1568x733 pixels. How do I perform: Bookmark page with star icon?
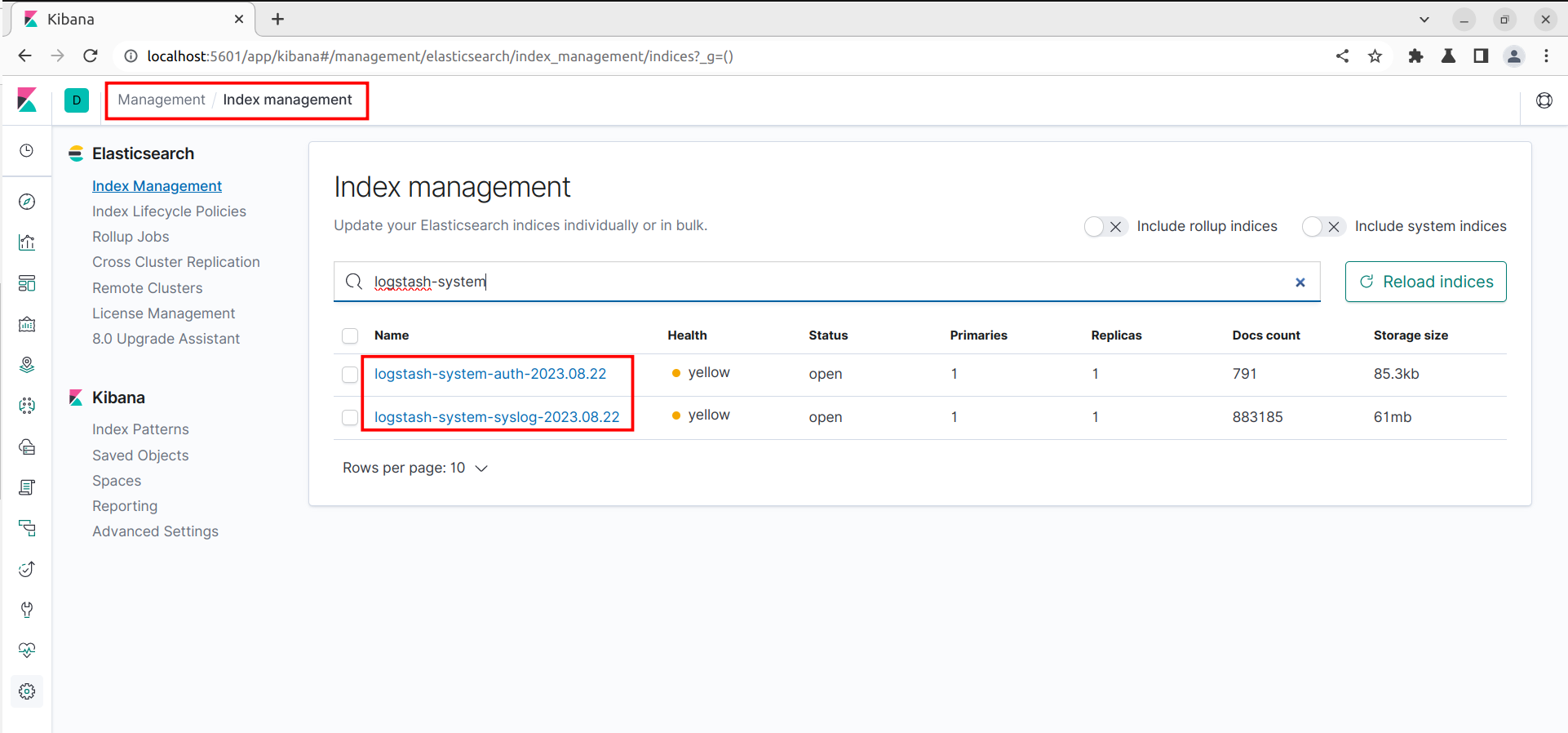pos(1375,56)
